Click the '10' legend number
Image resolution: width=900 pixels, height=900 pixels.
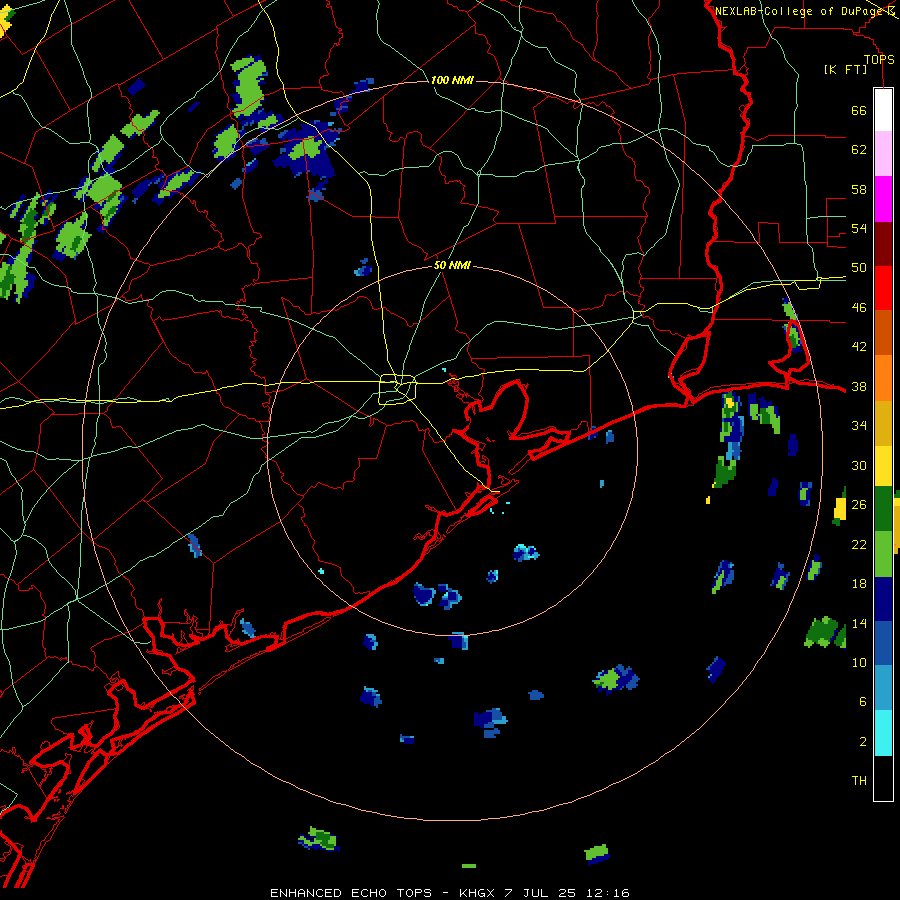(859, 662)
